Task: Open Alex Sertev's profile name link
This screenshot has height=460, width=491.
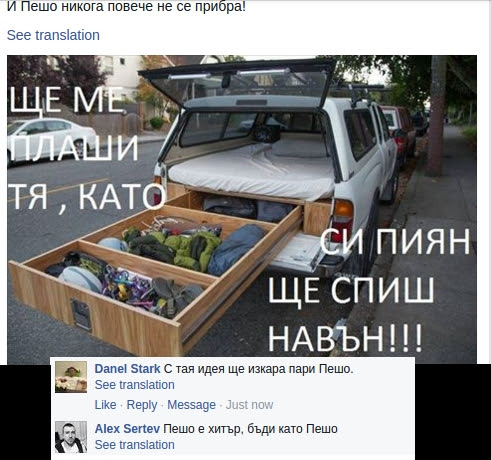Action: 127,429
